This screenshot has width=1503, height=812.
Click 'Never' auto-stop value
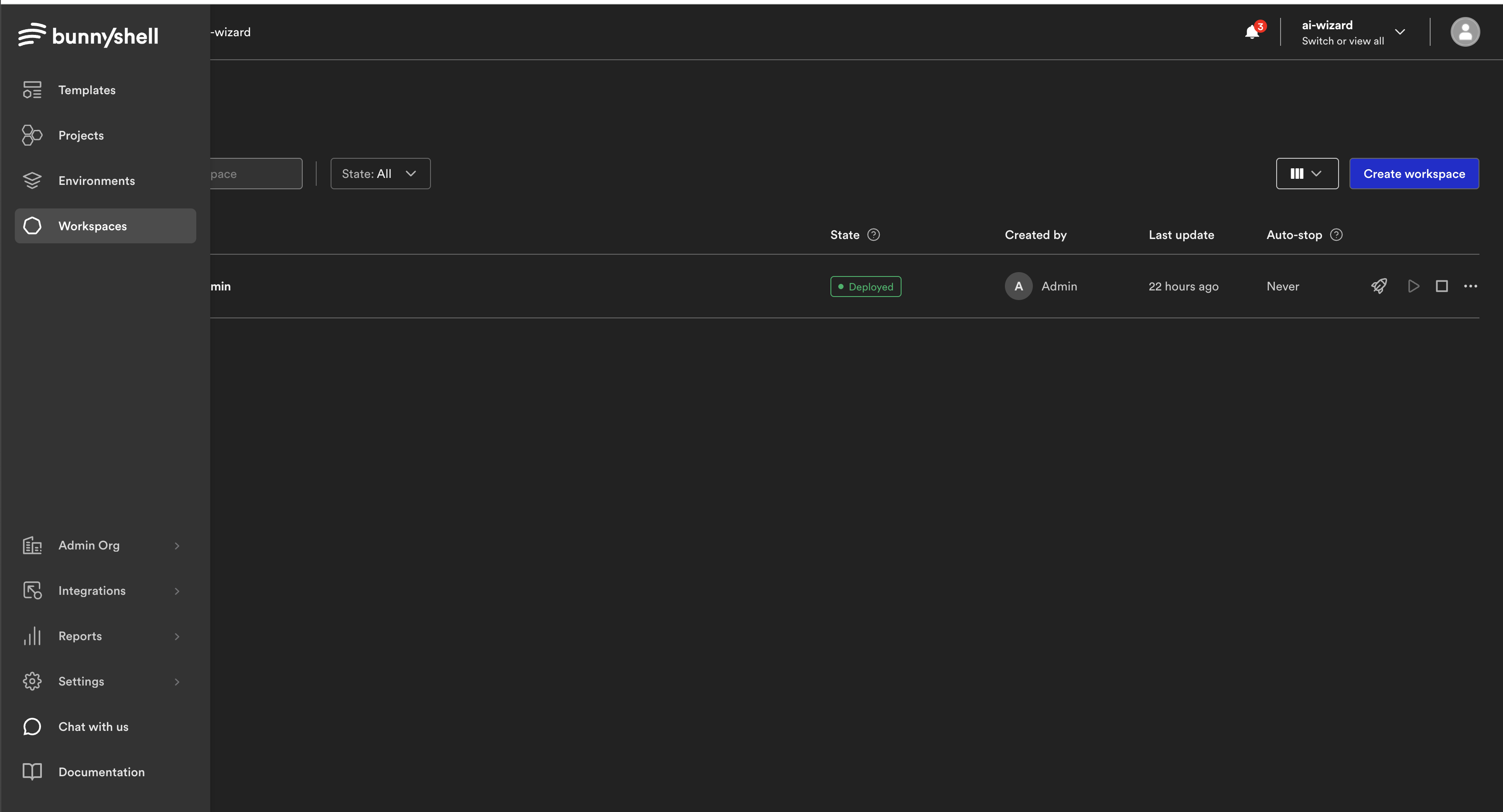pos(1283,287)
